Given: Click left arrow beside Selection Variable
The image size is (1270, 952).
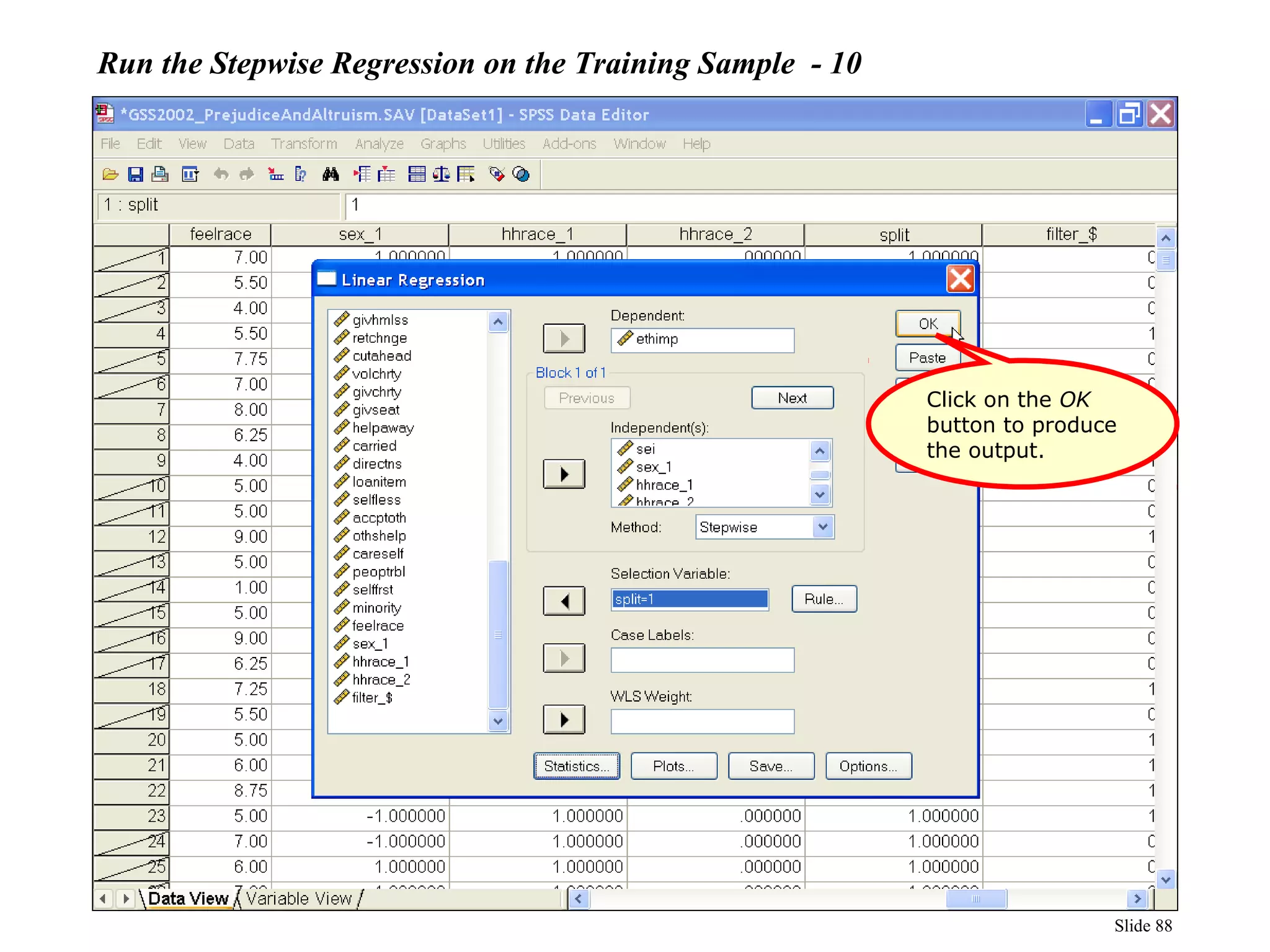Looking at the screenshot, I should click(564, 601).
